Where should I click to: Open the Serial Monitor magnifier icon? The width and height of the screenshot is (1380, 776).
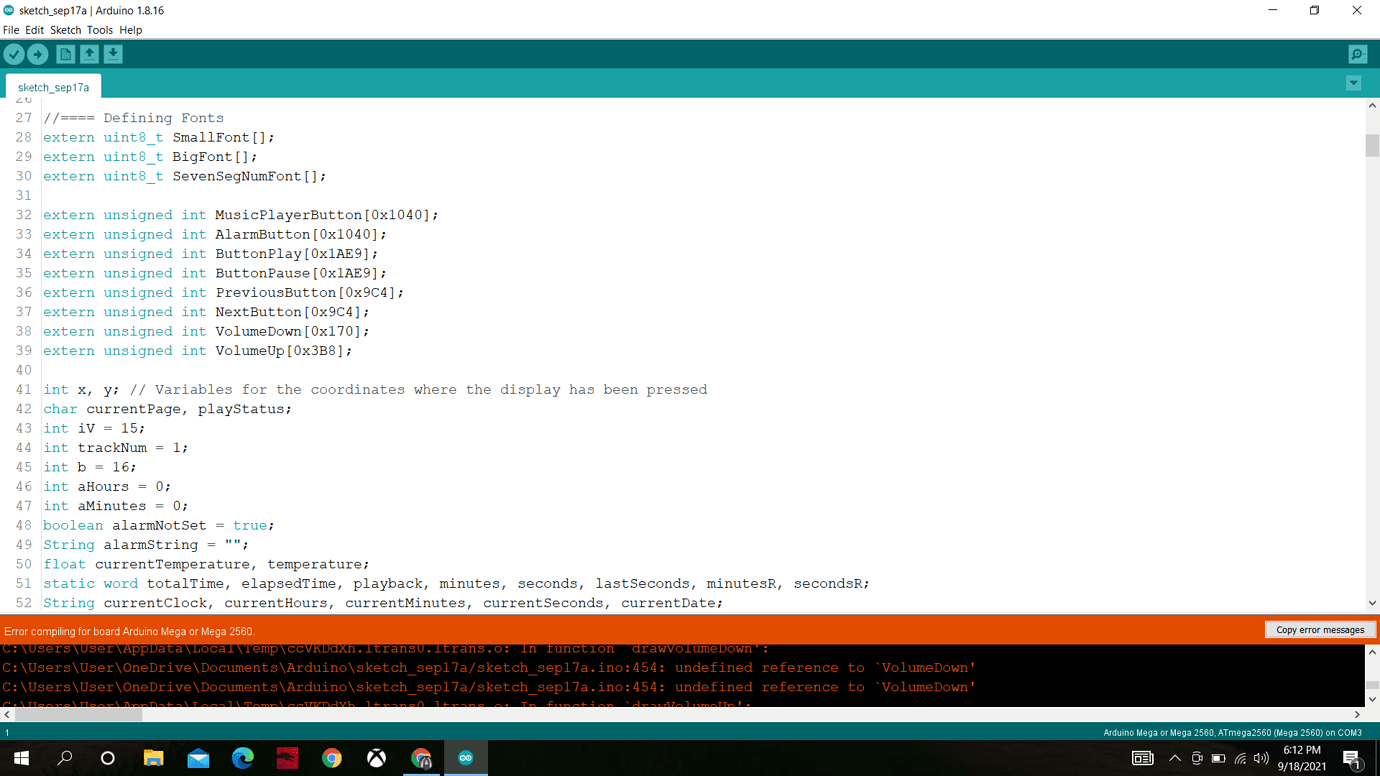[x=1357, y=54]
